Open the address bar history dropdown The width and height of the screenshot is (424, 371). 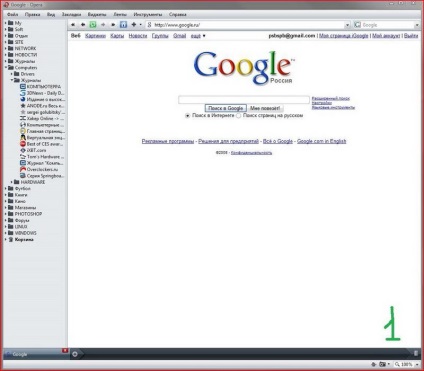tap(347, 25)
